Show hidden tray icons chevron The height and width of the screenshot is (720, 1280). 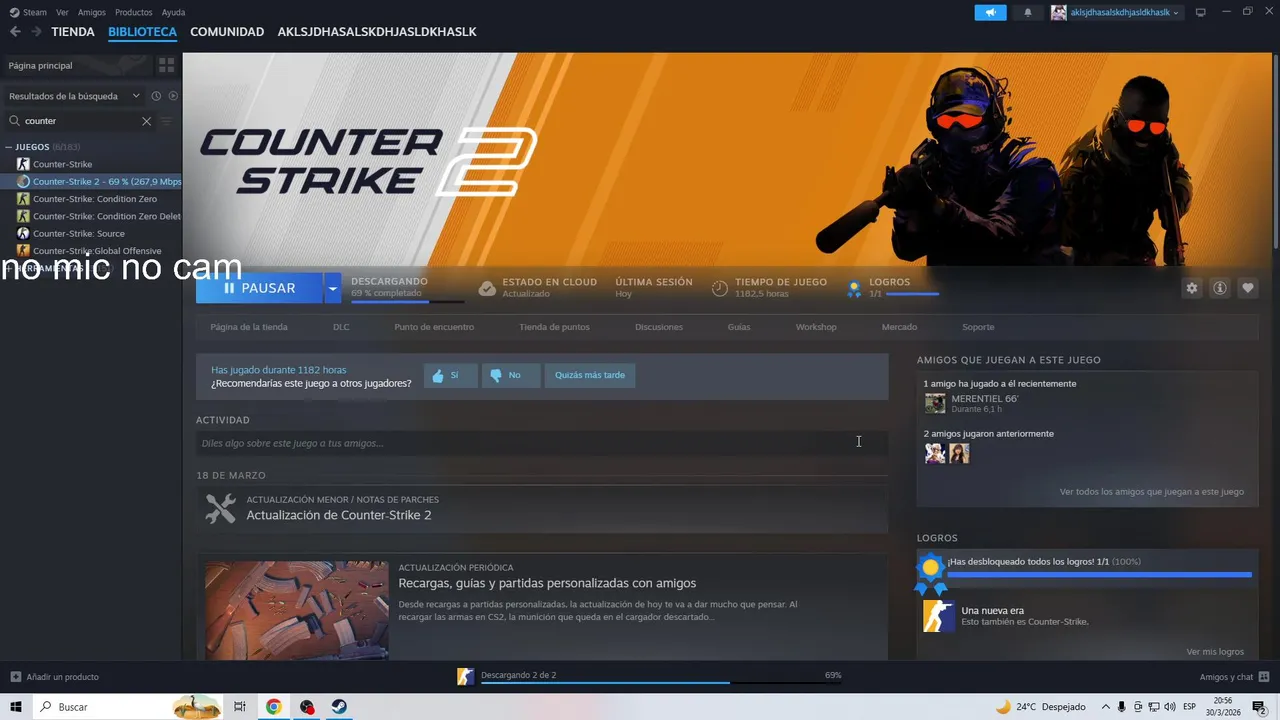click(x=1105, y=707)
